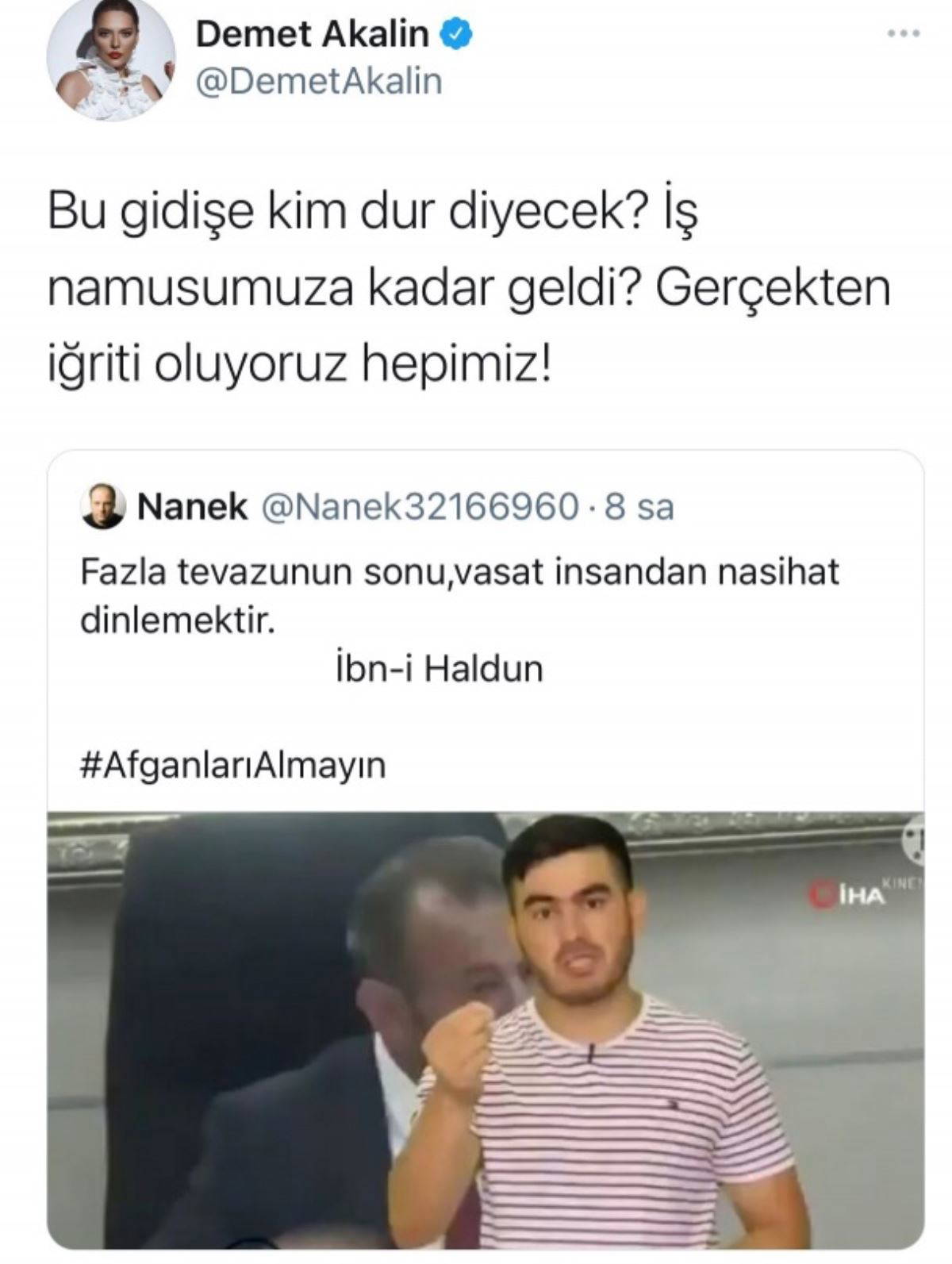Open Demet Akalin's profile picture

pyautogui.click(x=110, y=60)
